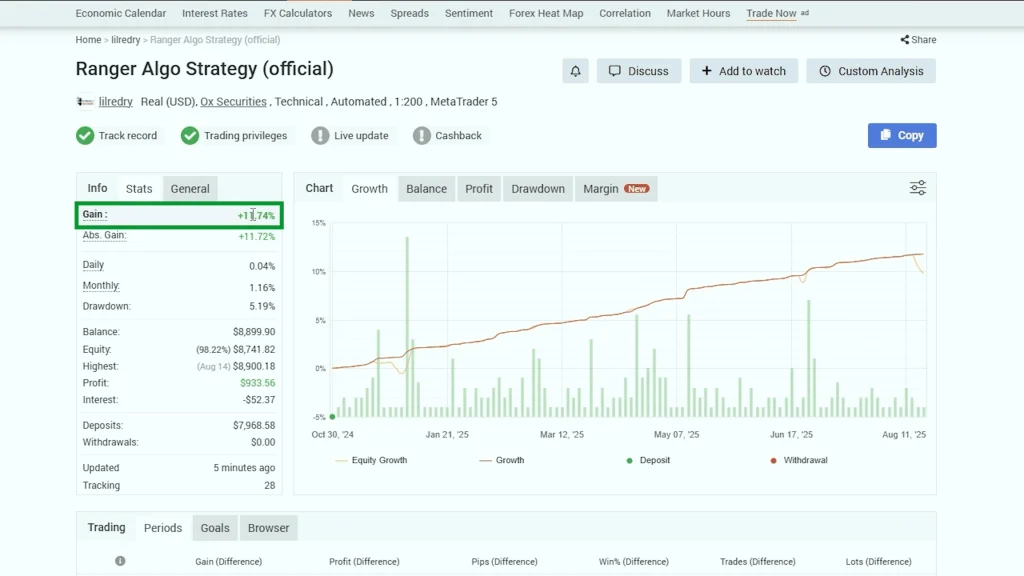
Task: Select the Stats tab
Action: [x=139, y=189]
